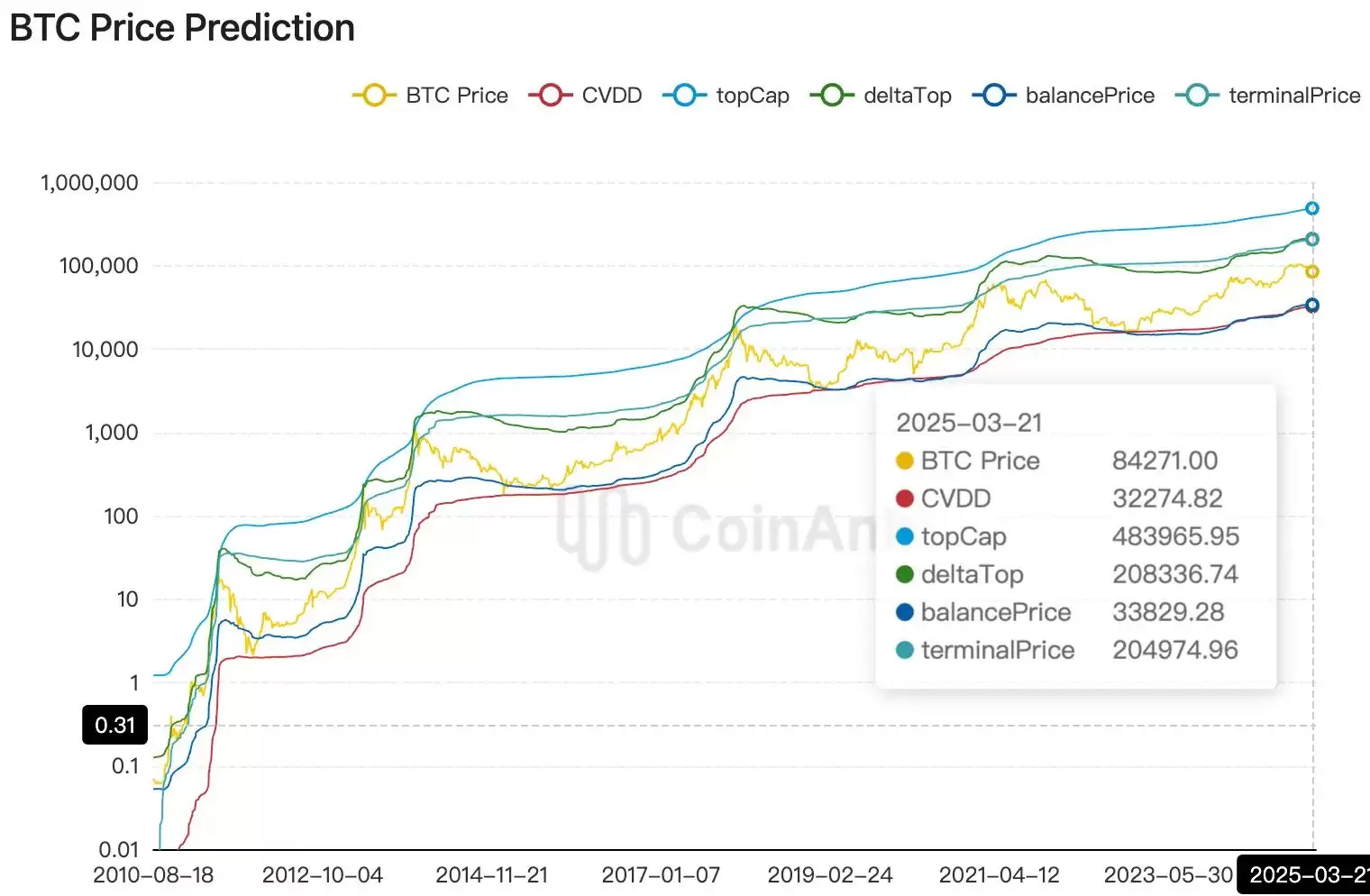This screenshot has width=1370, height=896.
Task: Toggle terminalPrice line visibility in the legend
Action: point(1268,96)
